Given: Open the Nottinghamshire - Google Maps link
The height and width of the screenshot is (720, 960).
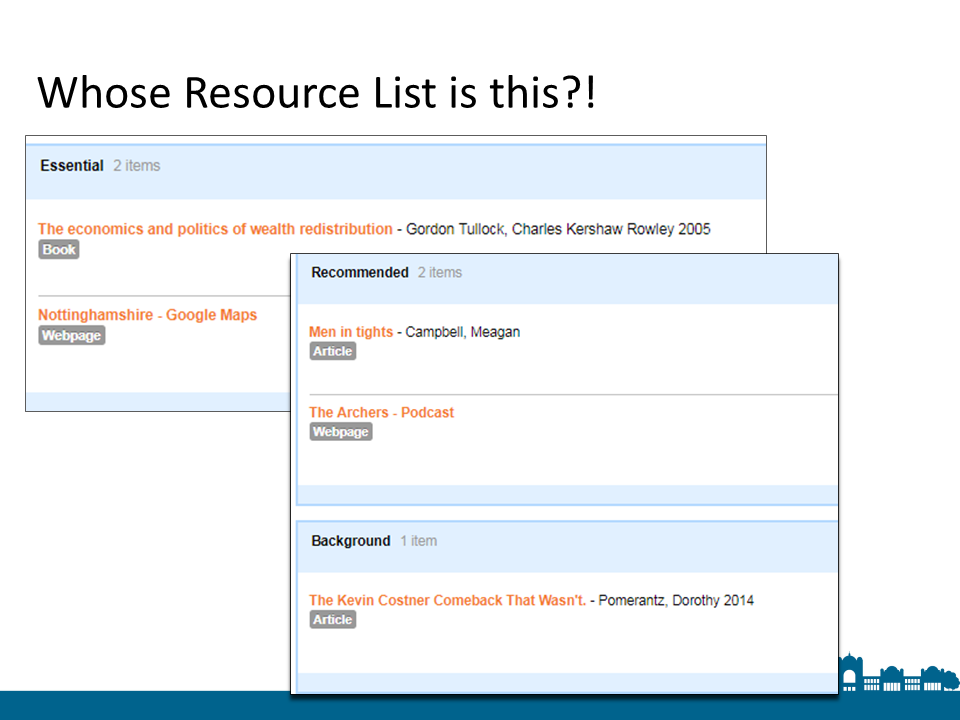Looking at the screenshot, I should pos(147,315).
